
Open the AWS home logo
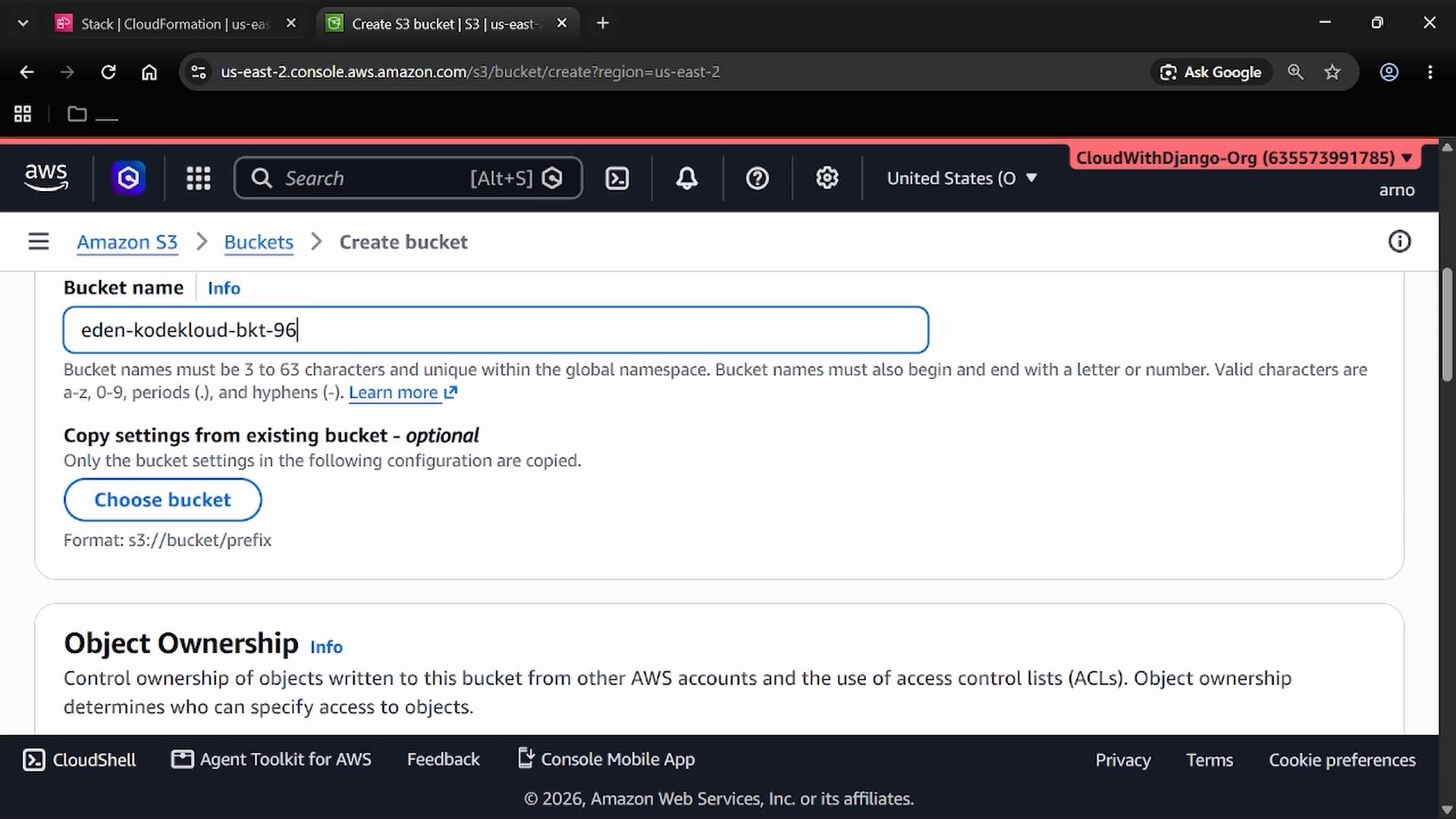click(x=46, y=177)
